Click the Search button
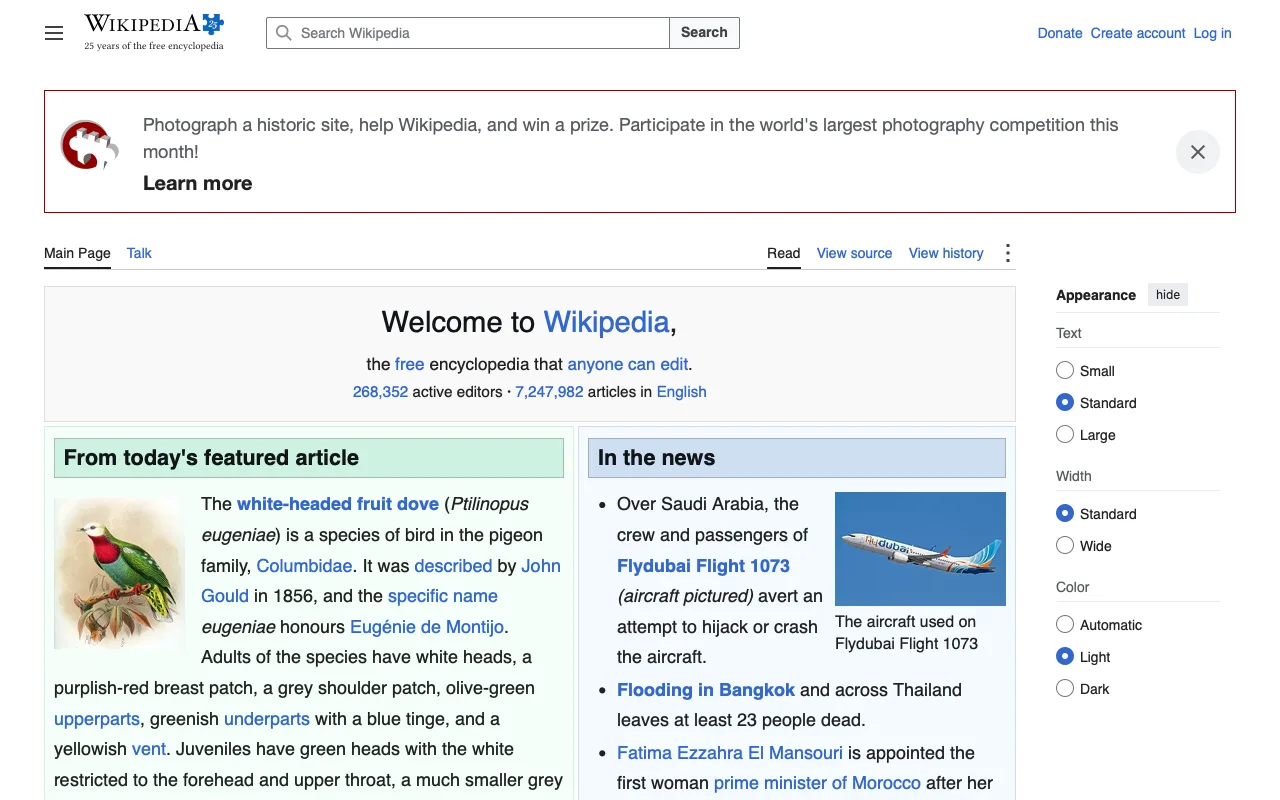Screen dimensions: 1280x800 point(704,33)
